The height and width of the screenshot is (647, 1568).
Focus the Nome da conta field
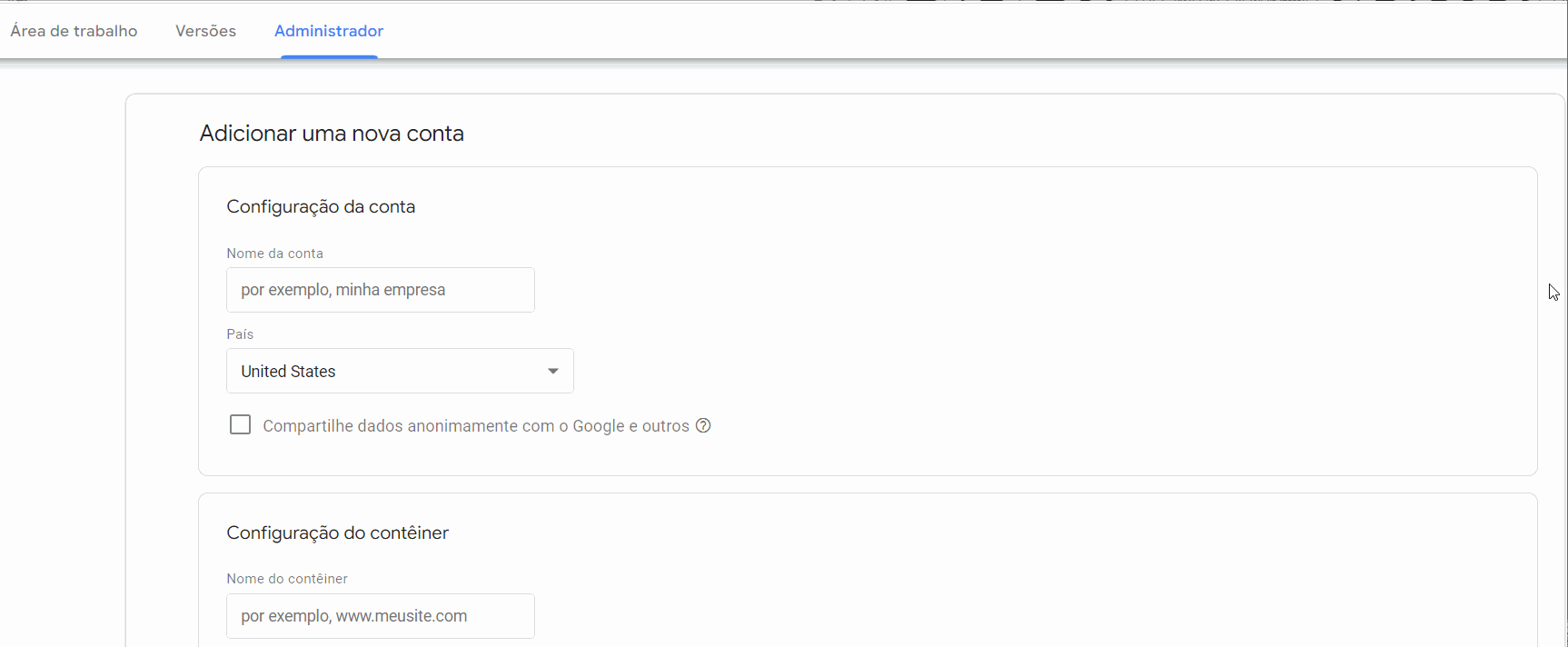point(380,290)
